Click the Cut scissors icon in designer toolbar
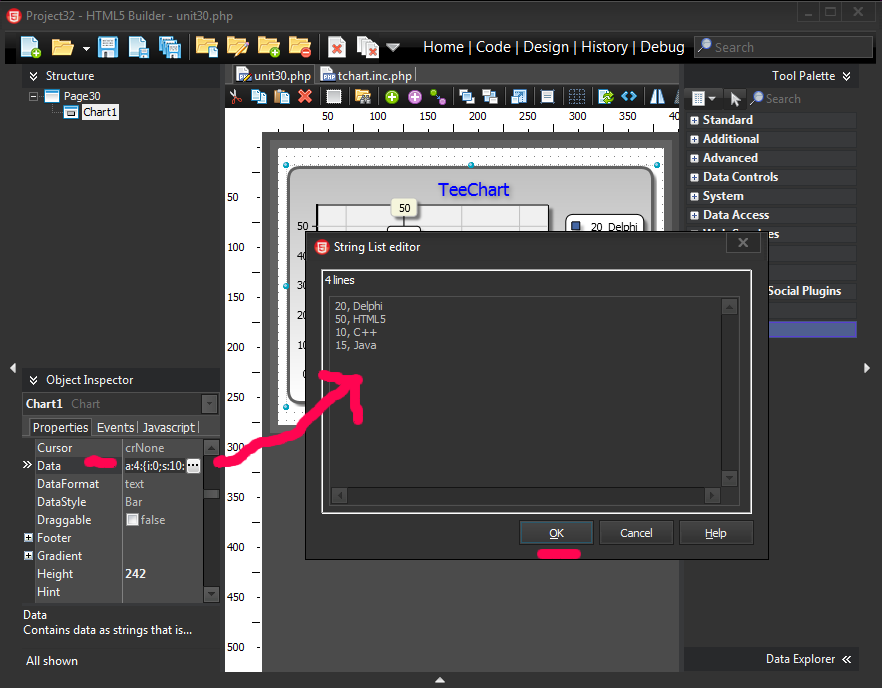Image resolution: width=882 pixels, height=688 pixels. point(236,97)
